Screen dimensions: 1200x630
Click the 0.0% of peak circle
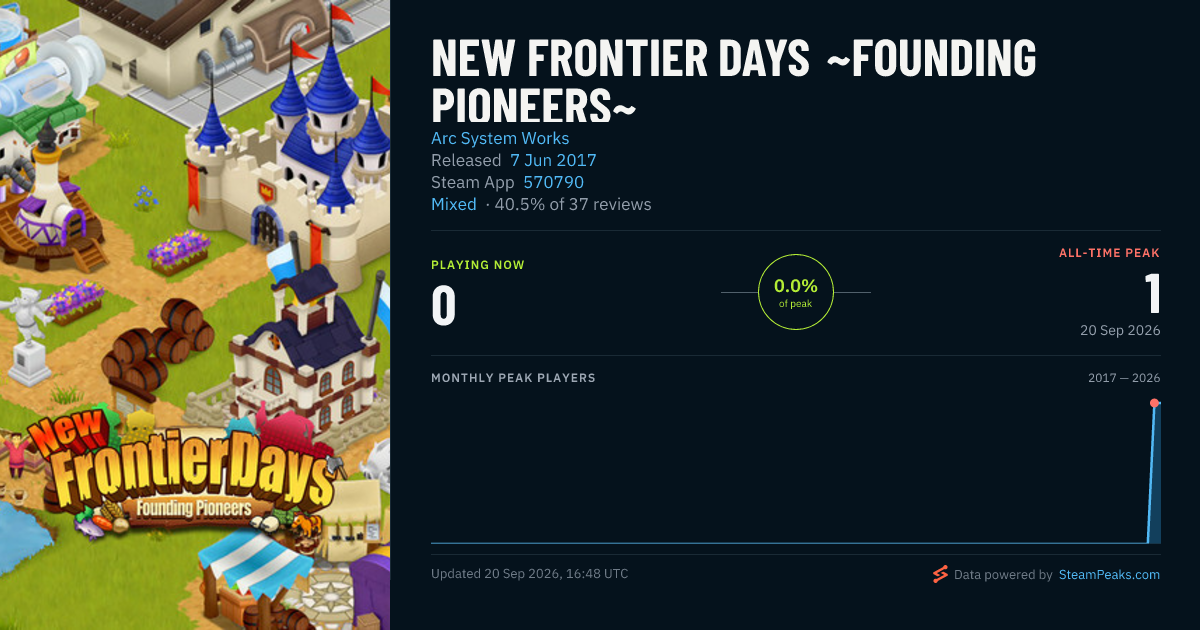point(796,292)
